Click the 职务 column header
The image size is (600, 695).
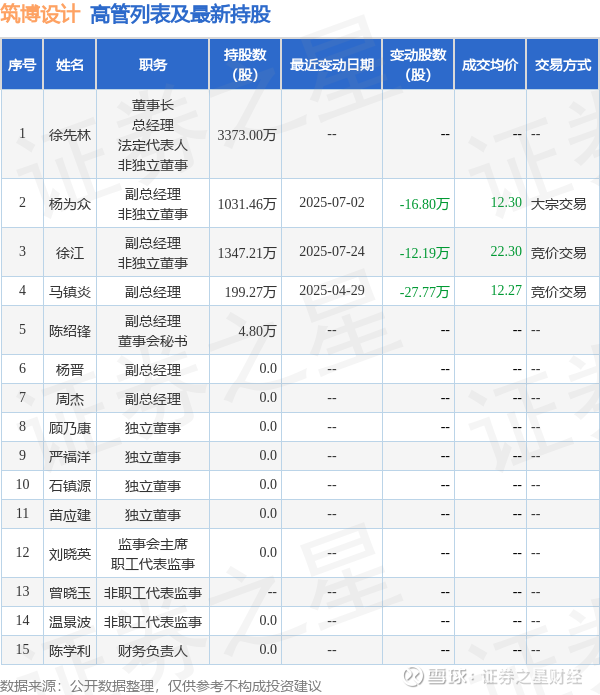point(153,65)
